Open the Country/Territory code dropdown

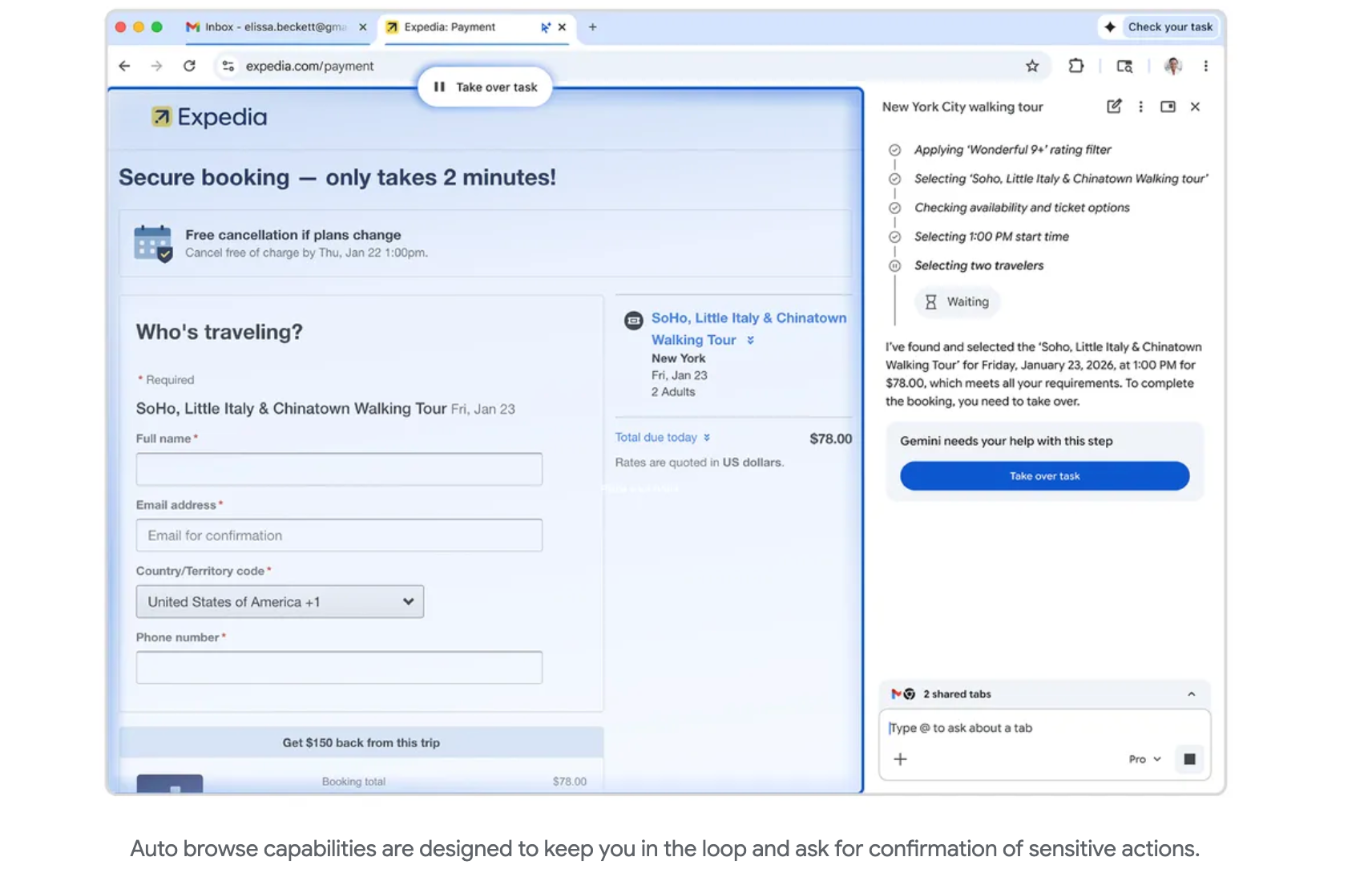click(x=280, y=602)
